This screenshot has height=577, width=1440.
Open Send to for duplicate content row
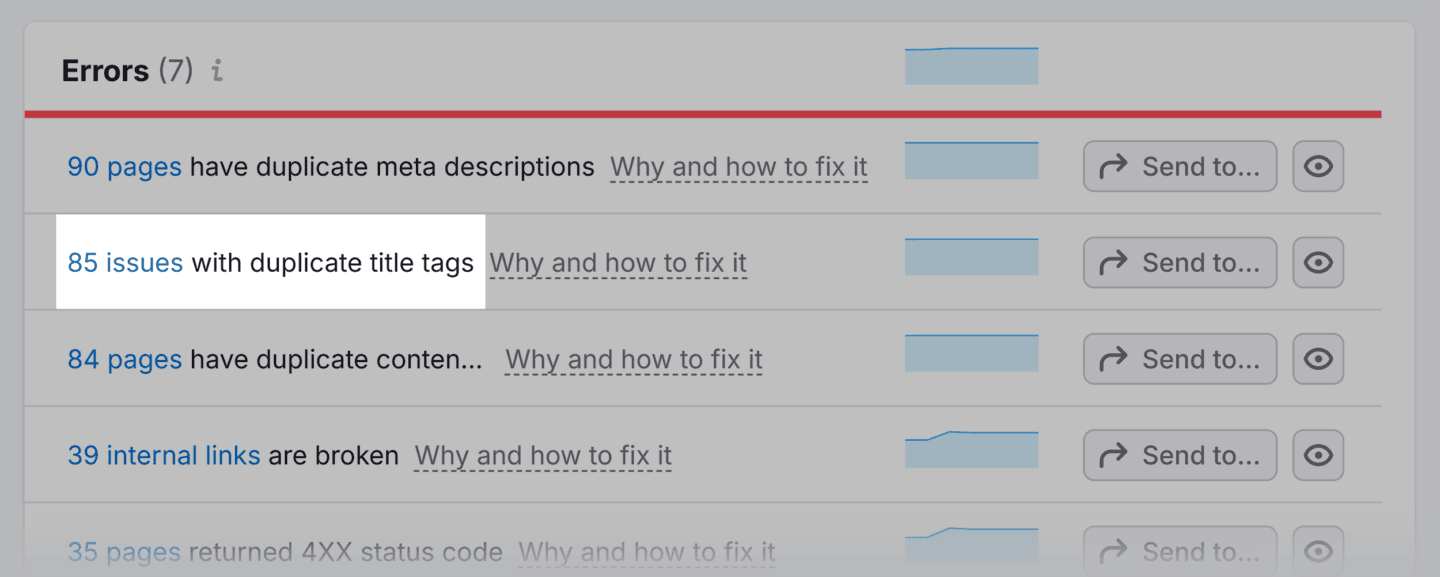[1180, 358]
